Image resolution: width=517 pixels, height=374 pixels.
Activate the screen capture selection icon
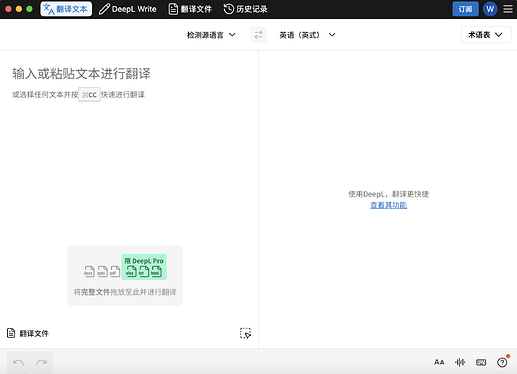coord(245,333)
